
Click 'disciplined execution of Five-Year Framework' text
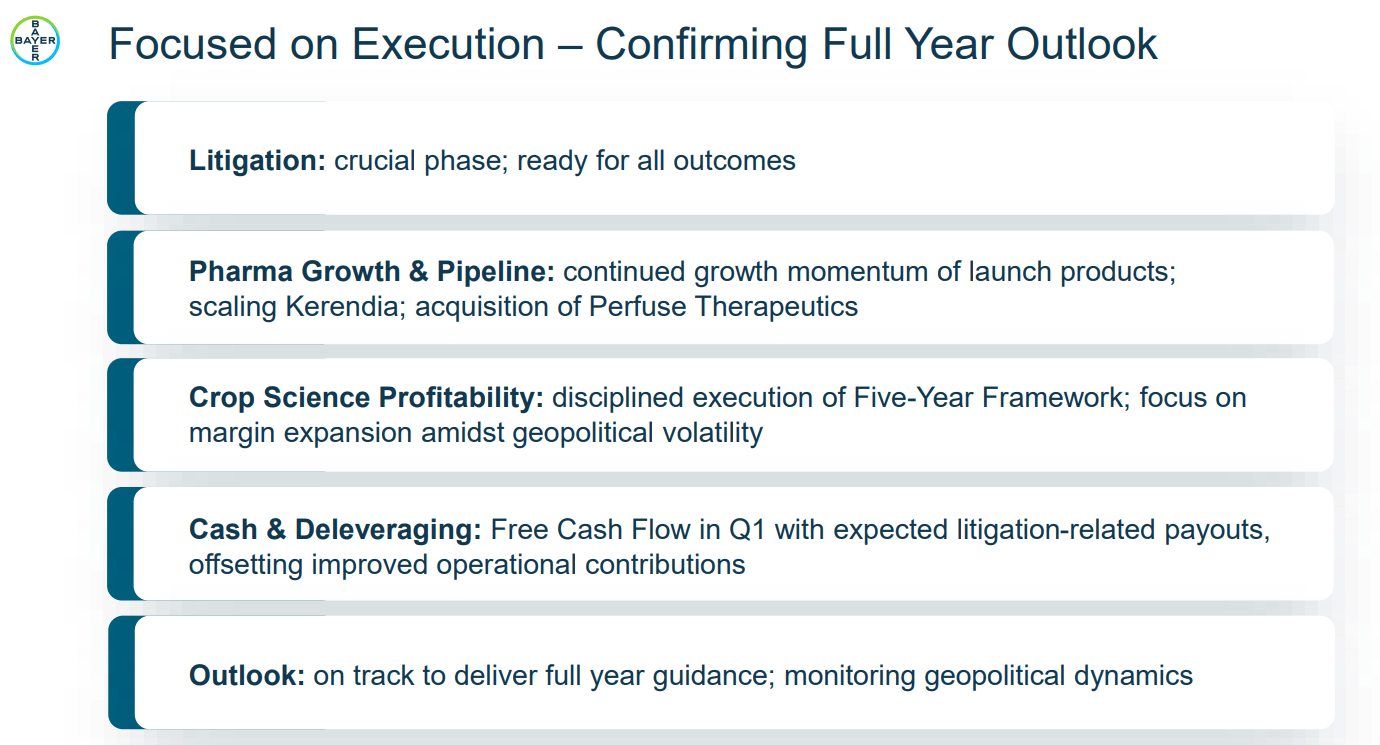coord(837,397)
